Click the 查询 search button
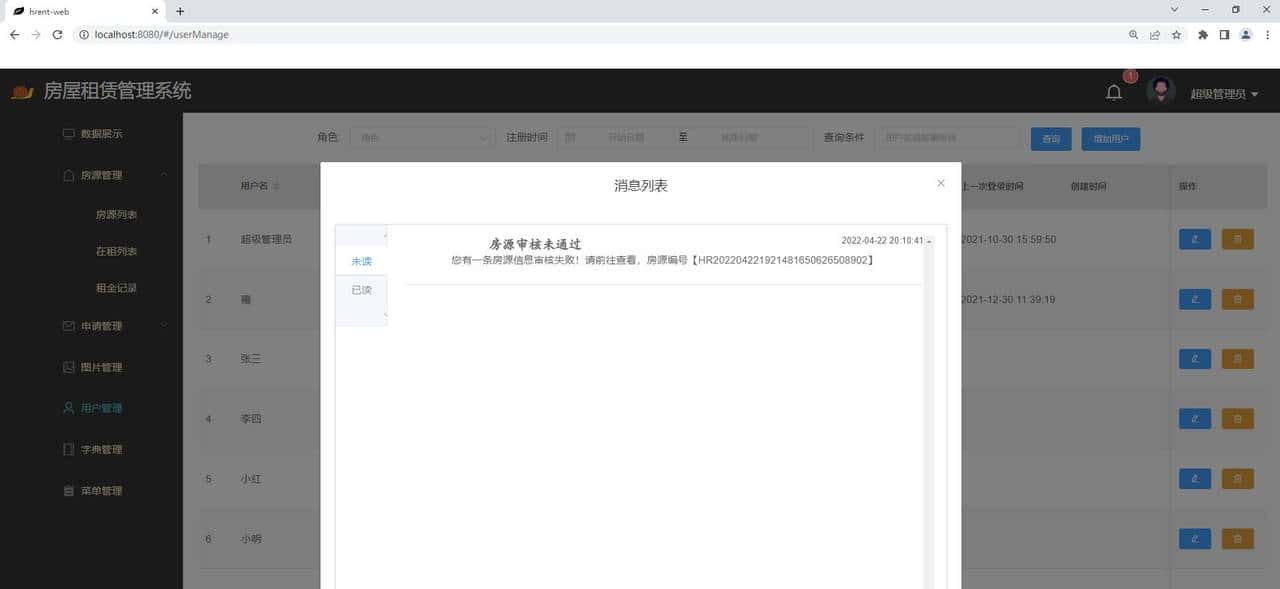1280x589 pixels. click(x=1051, y=139)
